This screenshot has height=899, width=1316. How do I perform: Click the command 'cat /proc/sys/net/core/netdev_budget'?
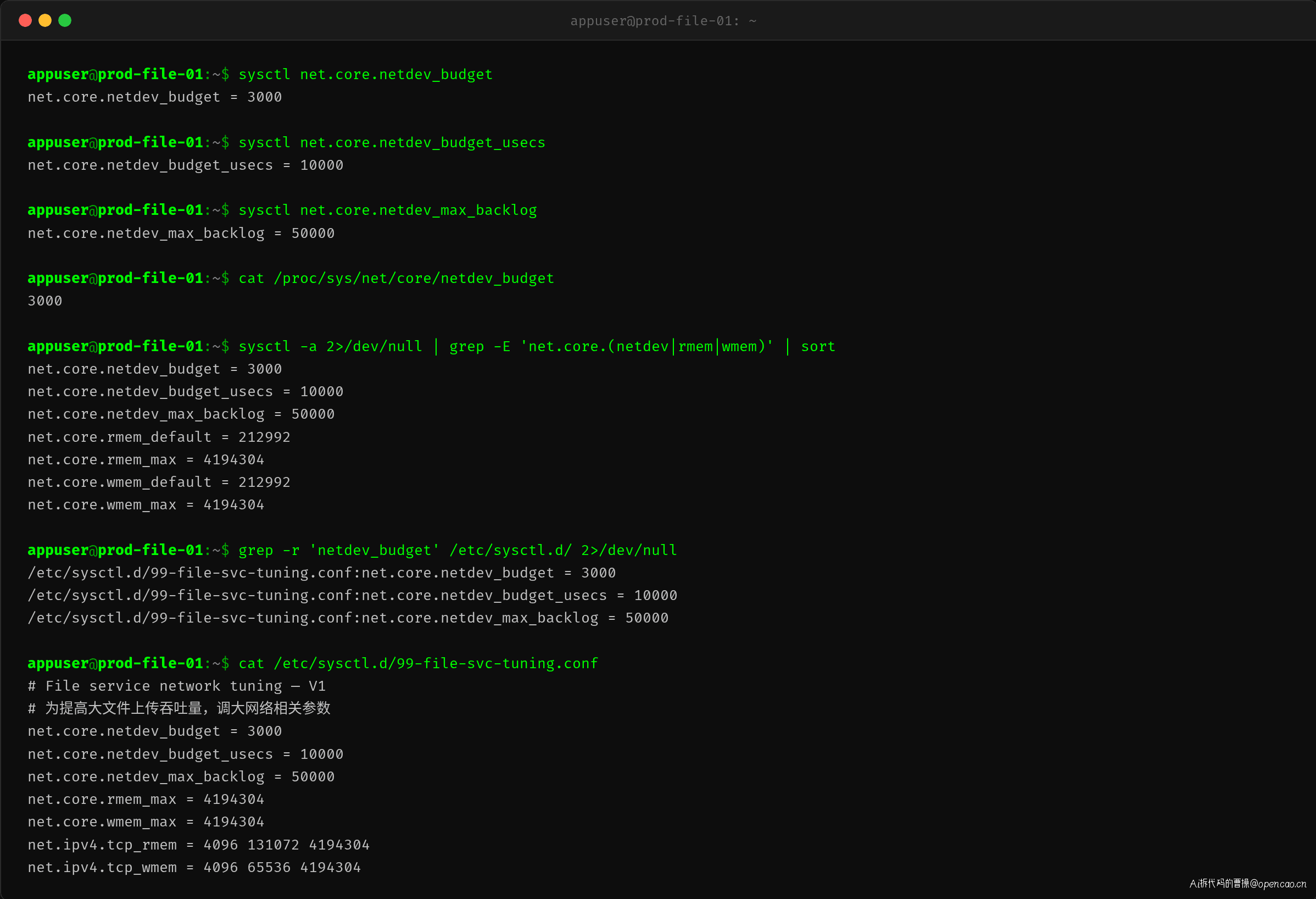click(397, 278)
